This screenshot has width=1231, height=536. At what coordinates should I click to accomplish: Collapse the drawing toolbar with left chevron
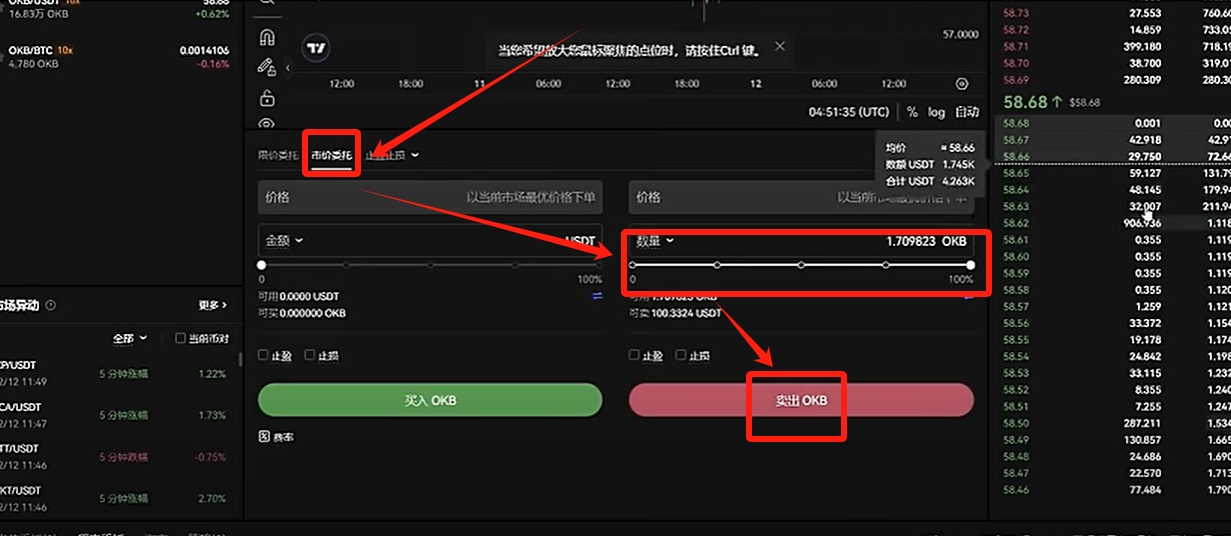click(x=288, y=68)
